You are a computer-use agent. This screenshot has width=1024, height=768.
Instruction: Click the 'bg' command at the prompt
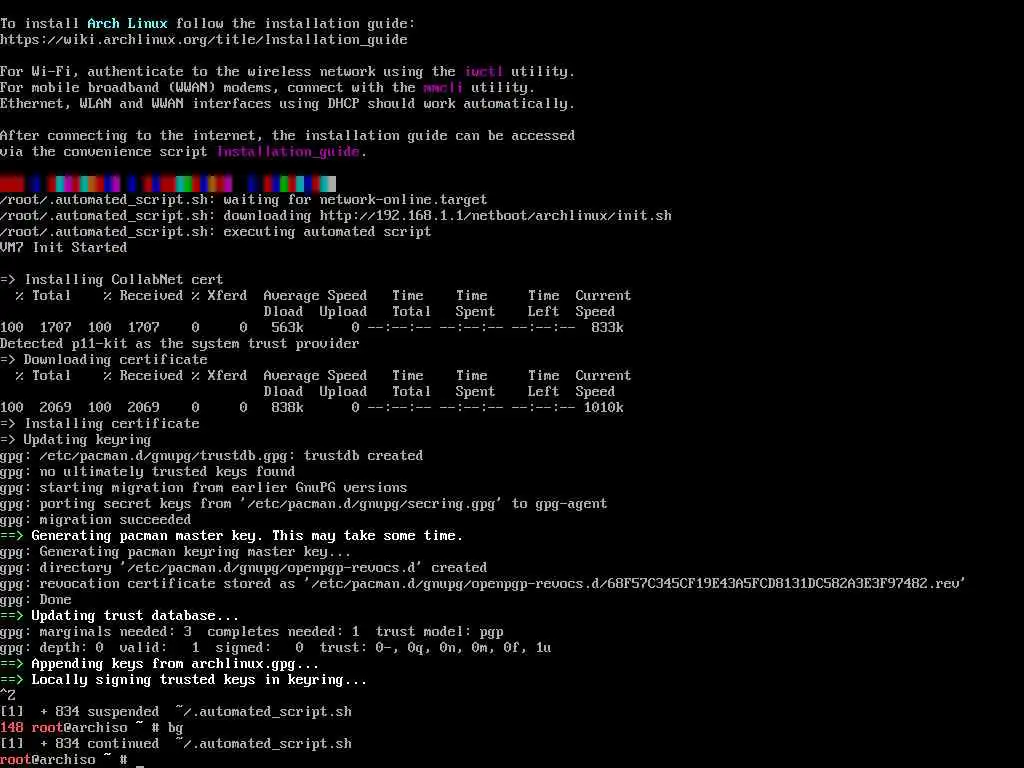pyautogui.click(x=176, y=728)
